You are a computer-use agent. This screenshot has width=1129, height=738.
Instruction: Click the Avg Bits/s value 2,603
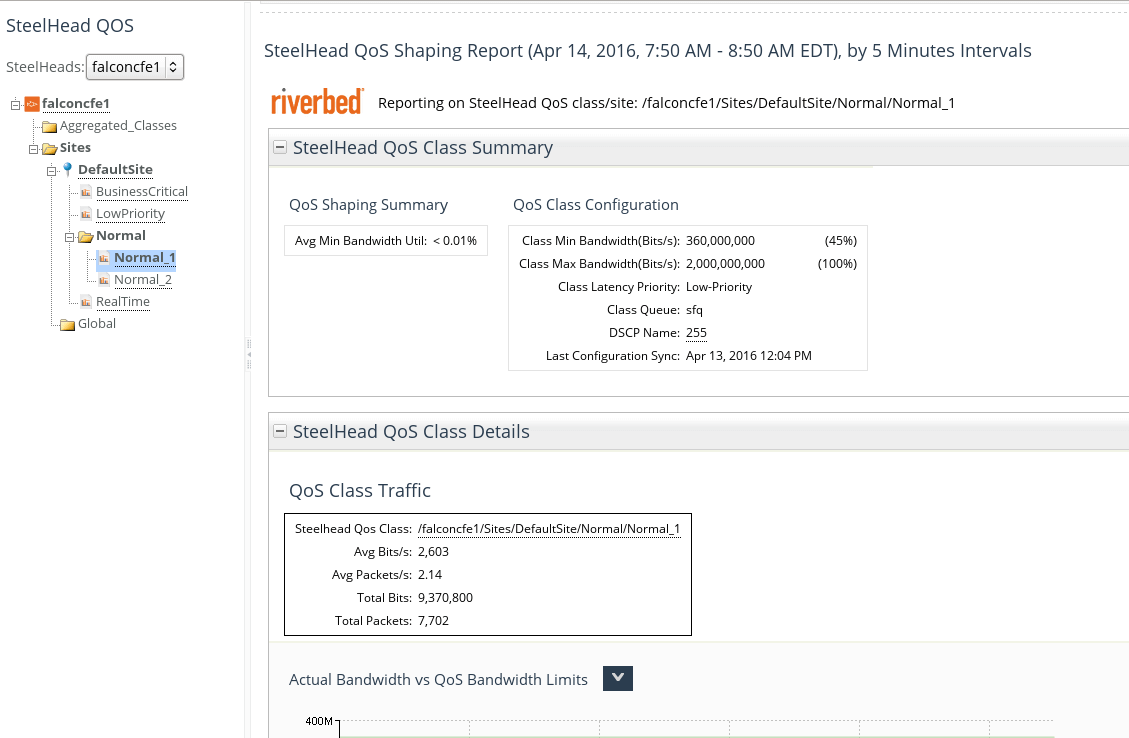[x=433, y=552]
